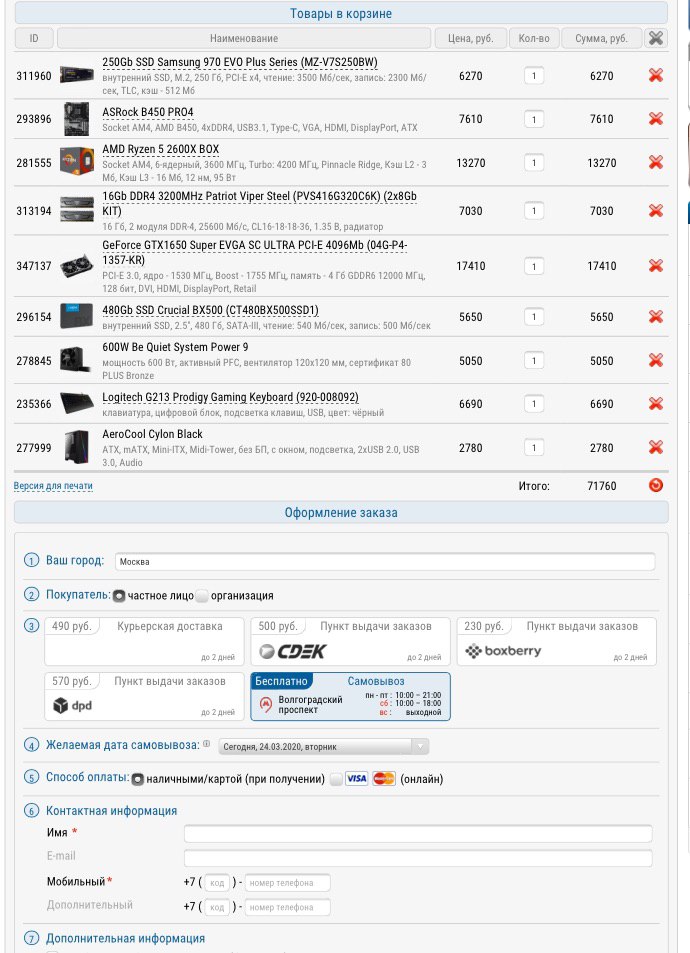The width and height of the screenshot is (690, 953).
Task: Click the Дополнительный phone code field
Action: (x=217, y=907)
